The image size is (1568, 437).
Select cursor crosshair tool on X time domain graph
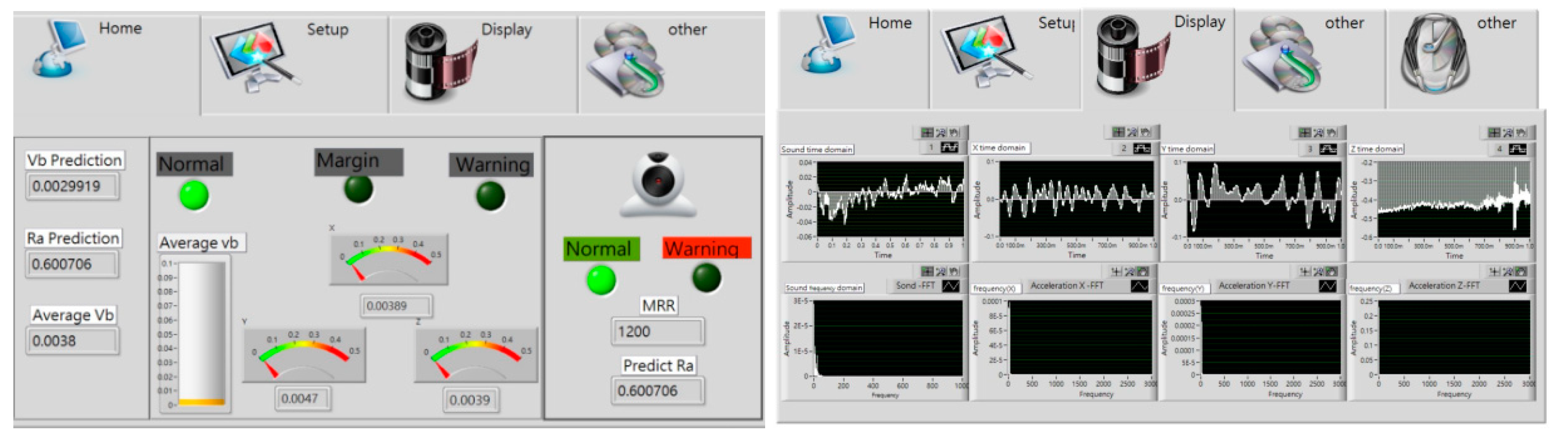(1118, 132)
